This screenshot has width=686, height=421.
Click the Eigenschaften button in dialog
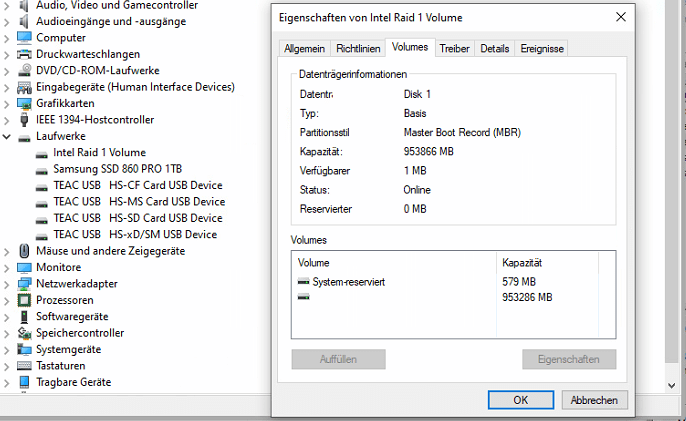569,359
